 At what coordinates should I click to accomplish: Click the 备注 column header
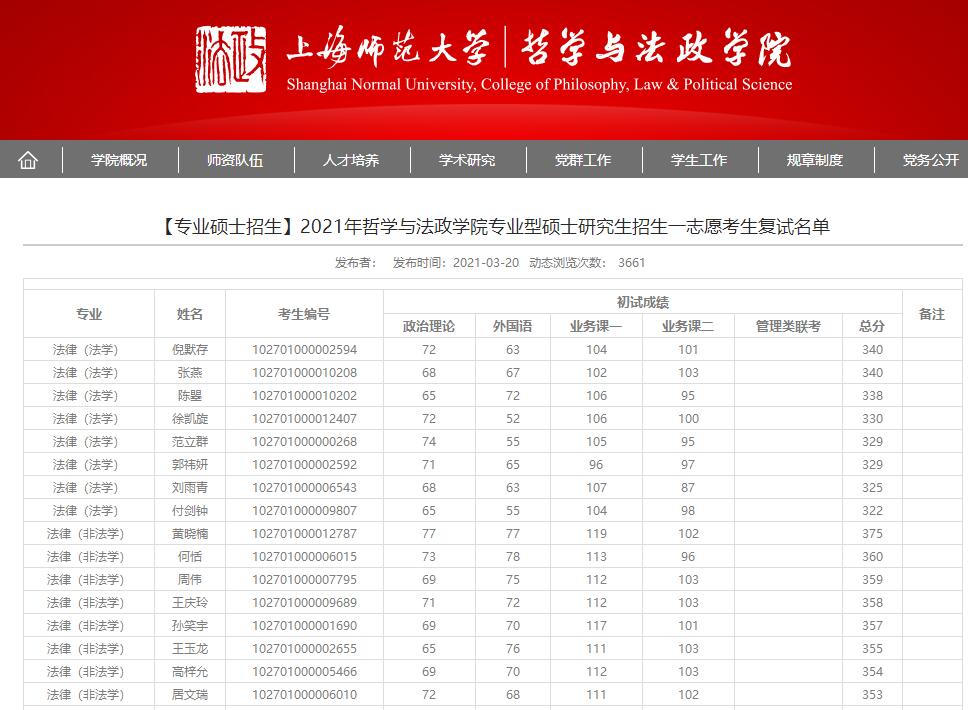click(932, 313)
